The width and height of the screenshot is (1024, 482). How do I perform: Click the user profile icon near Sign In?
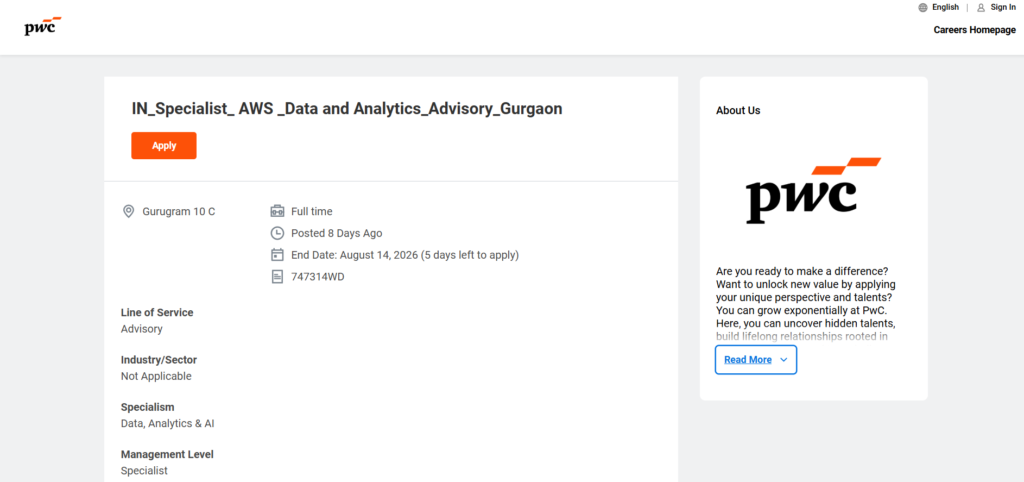pos(981,8)
